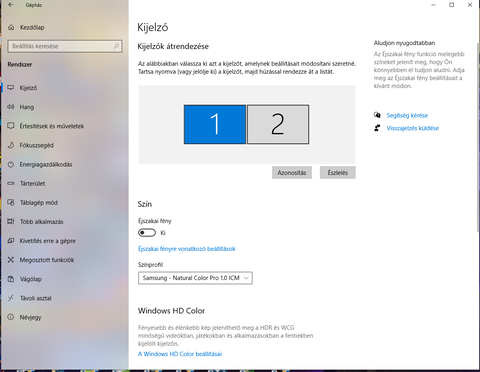480x372 pixels.
Task: Click the Segítség kérése help icon
Action: coord(377,115)
